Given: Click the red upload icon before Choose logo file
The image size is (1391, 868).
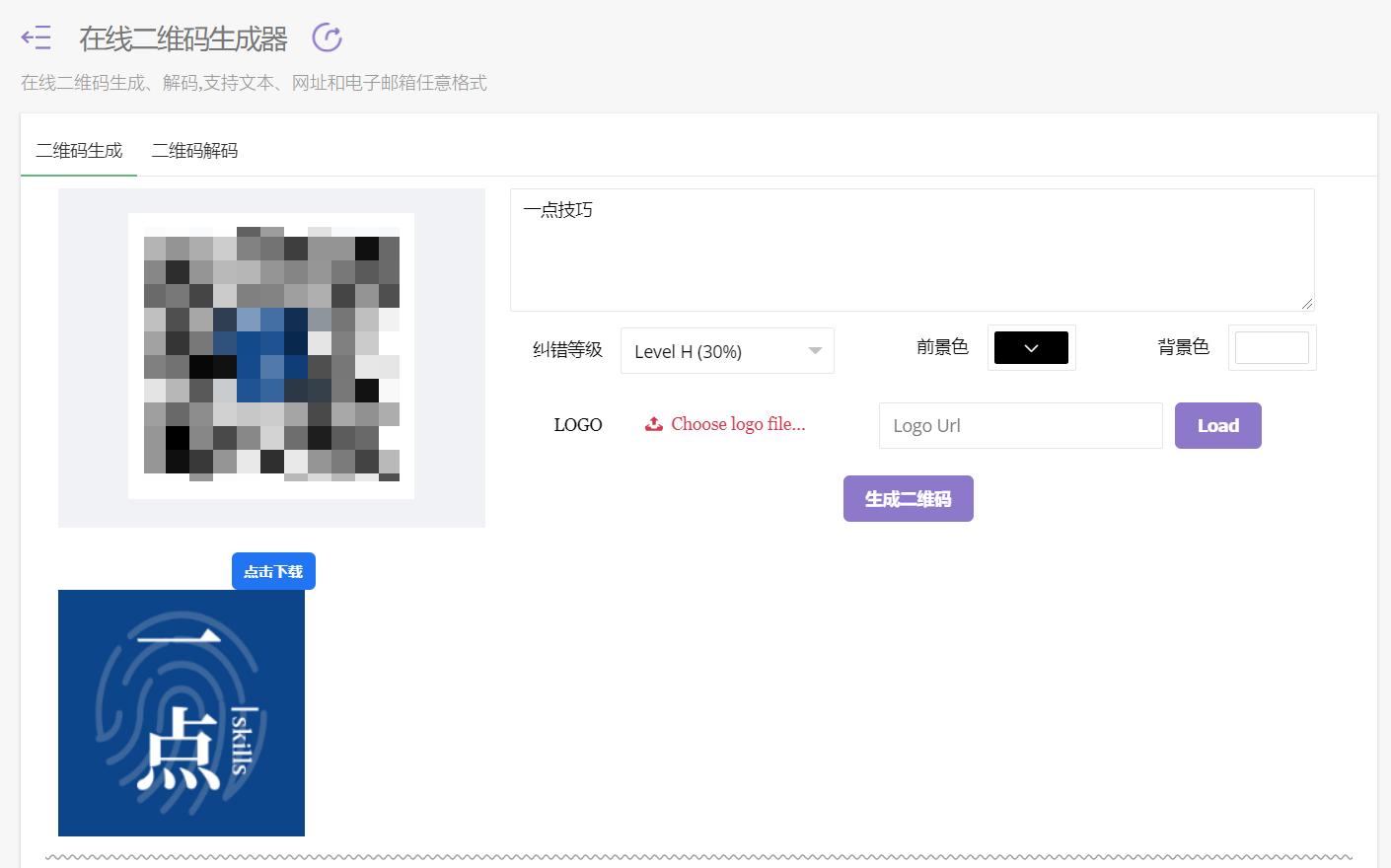Looking at the screenshot, I should pos(653,423).
